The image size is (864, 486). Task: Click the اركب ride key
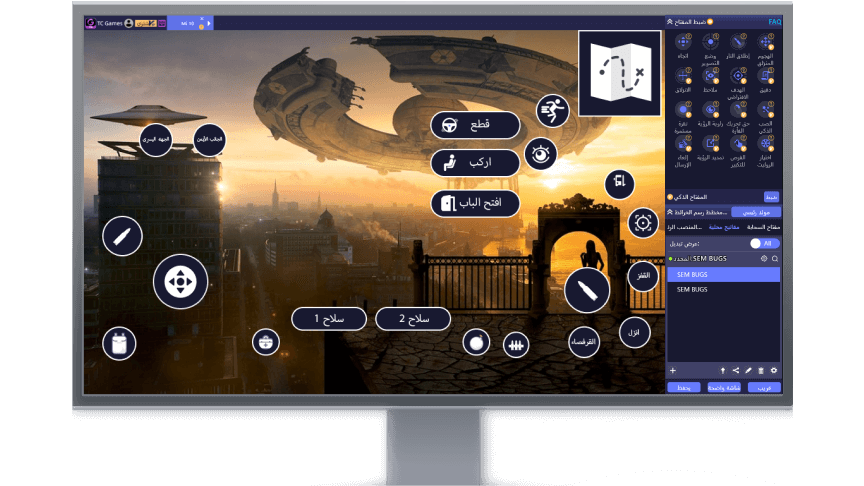[x=475, y=163]
